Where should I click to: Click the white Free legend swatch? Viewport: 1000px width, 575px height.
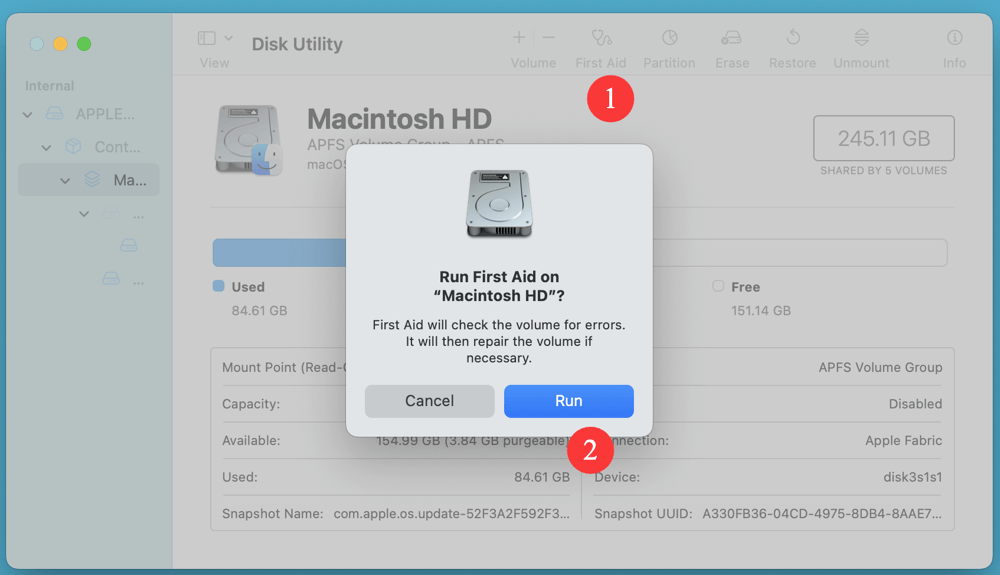(x=718, y=286)
